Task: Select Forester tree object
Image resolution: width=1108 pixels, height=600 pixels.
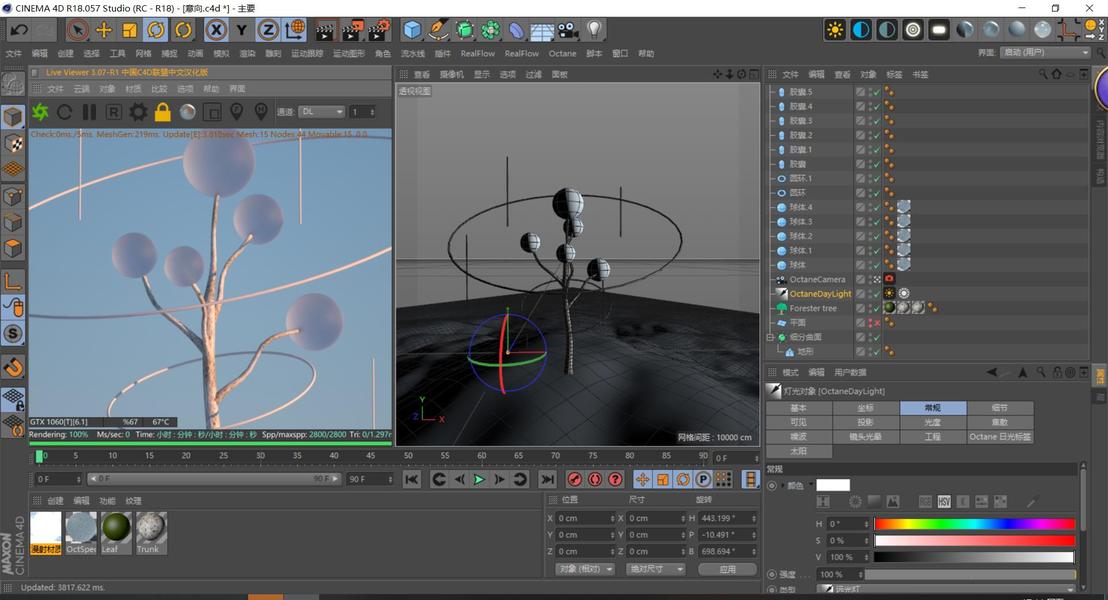Action: 813,308
